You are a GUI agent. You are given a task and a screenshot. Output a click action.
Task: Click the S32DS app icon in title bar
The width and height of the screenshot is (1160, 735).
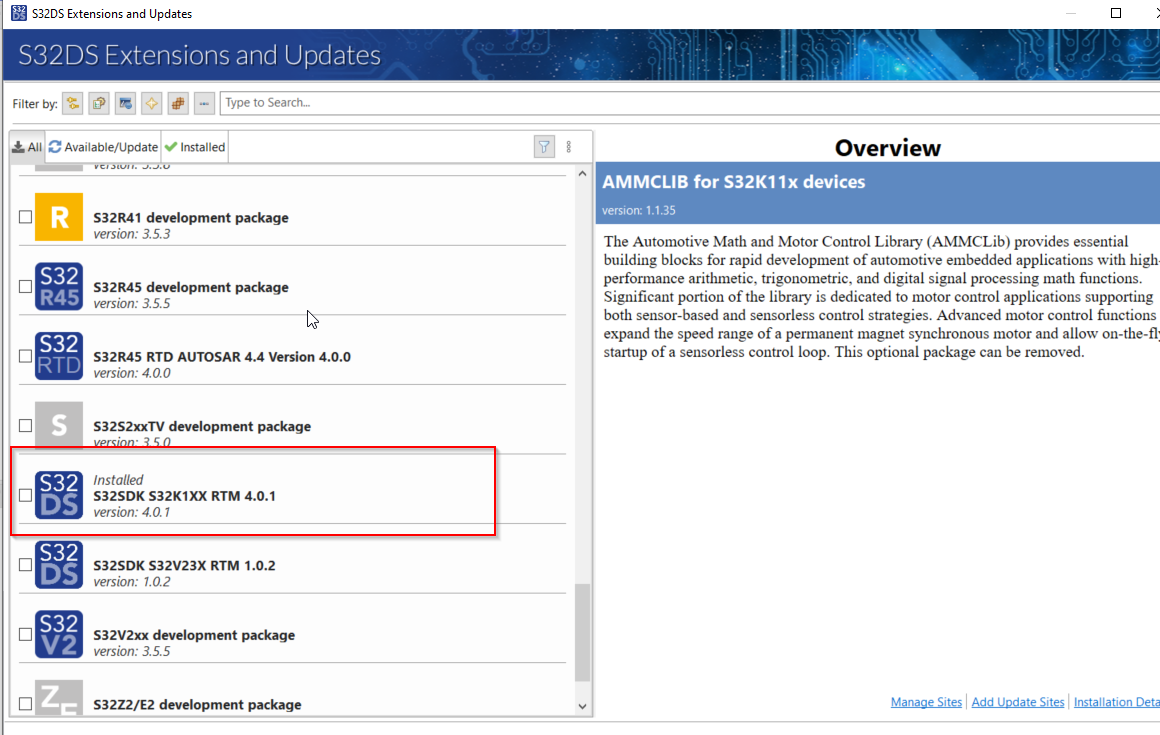[x=19, y=13]
